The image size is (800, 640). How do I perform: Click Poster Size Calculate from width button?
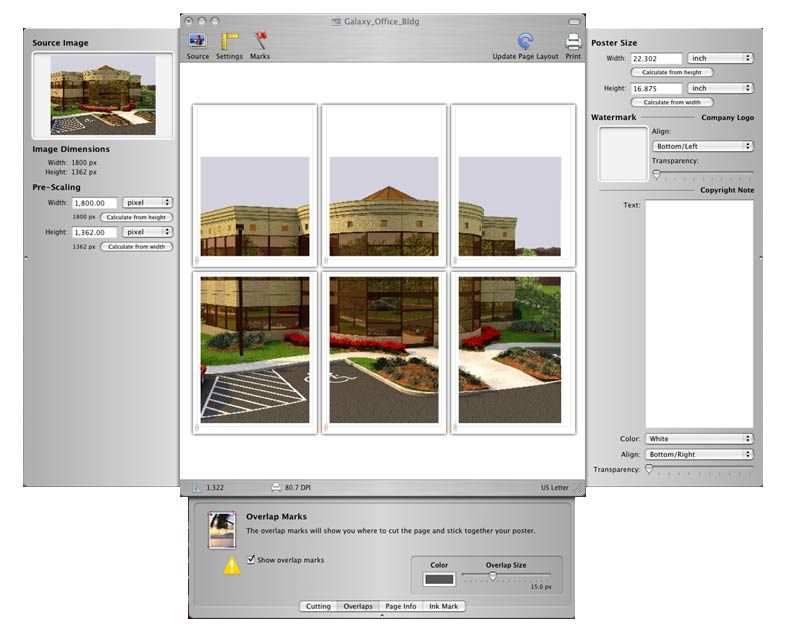click(671, 102)
